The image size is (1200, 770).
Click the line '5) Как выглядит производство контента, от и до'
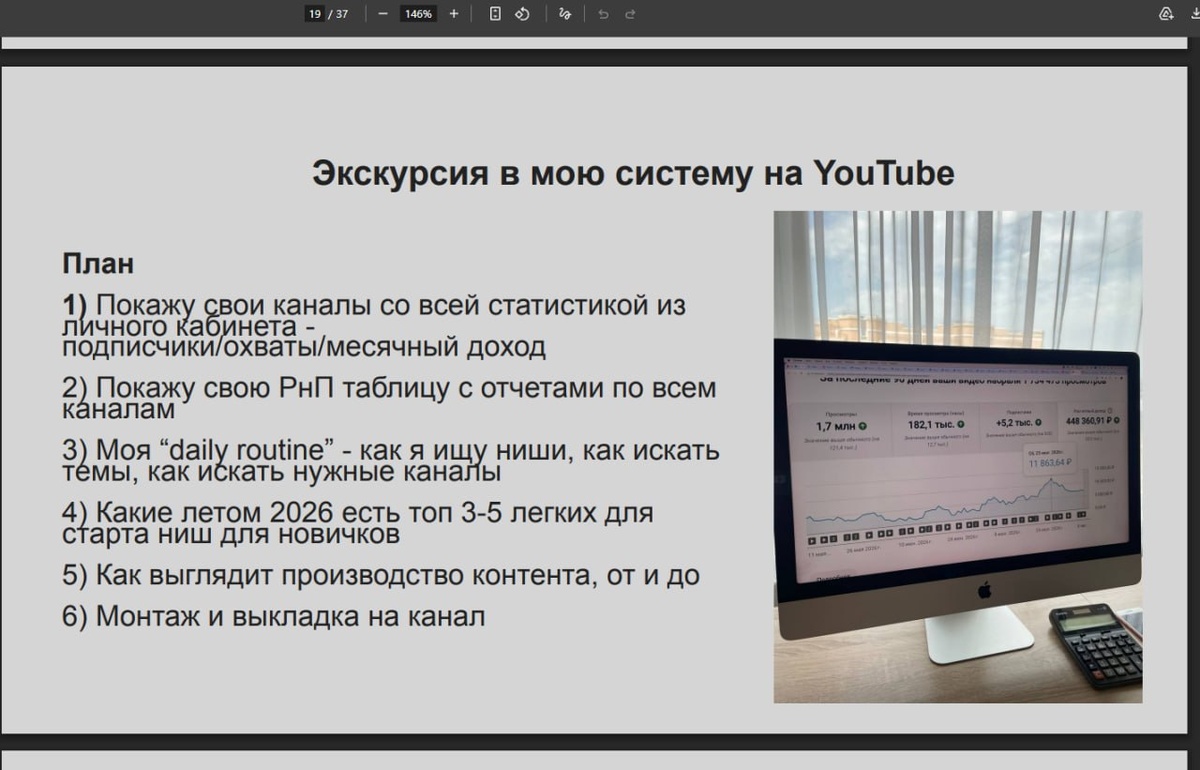[381, 576]
